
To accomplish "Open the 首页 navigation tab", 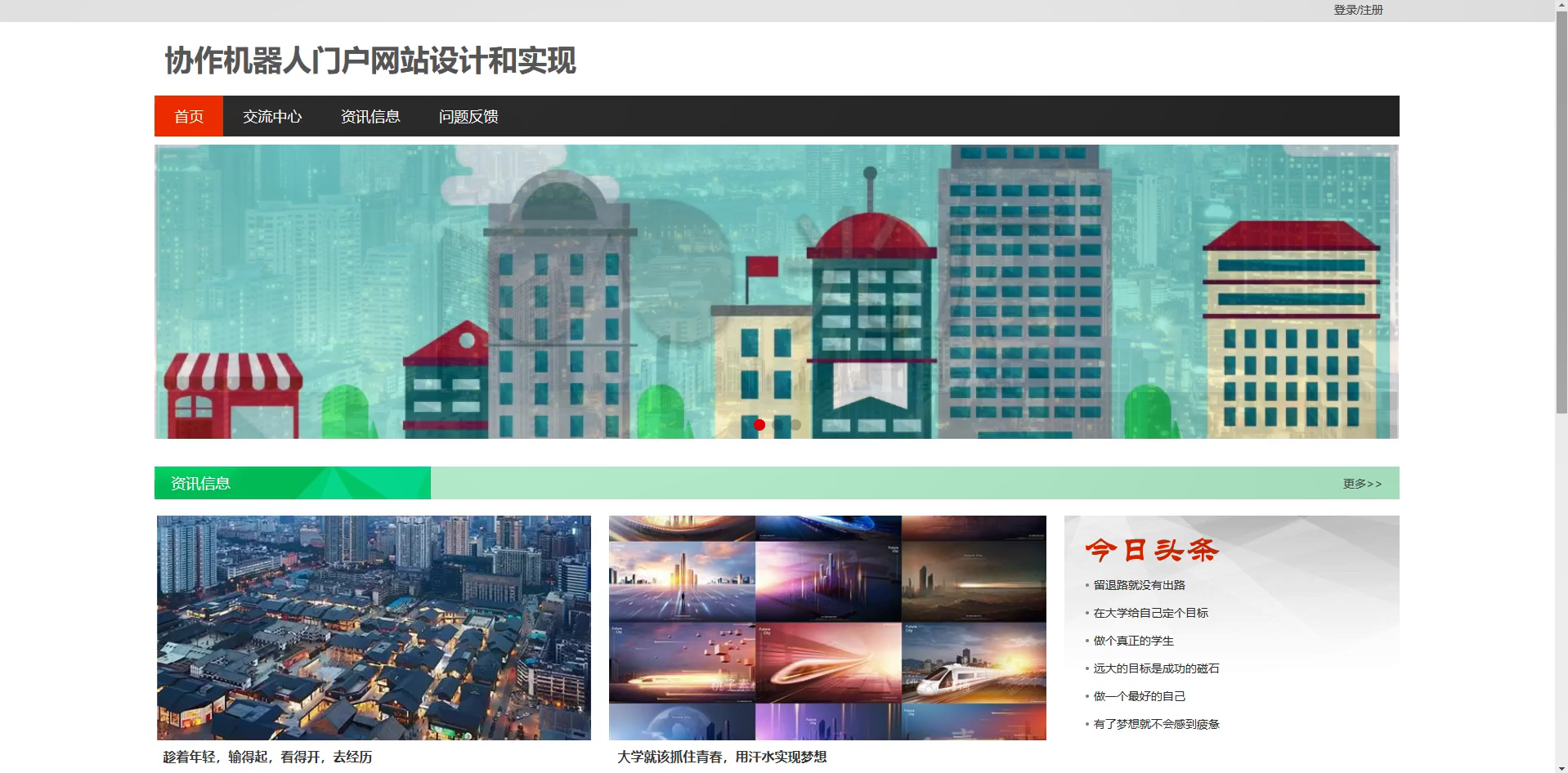I will click(187, 116).
